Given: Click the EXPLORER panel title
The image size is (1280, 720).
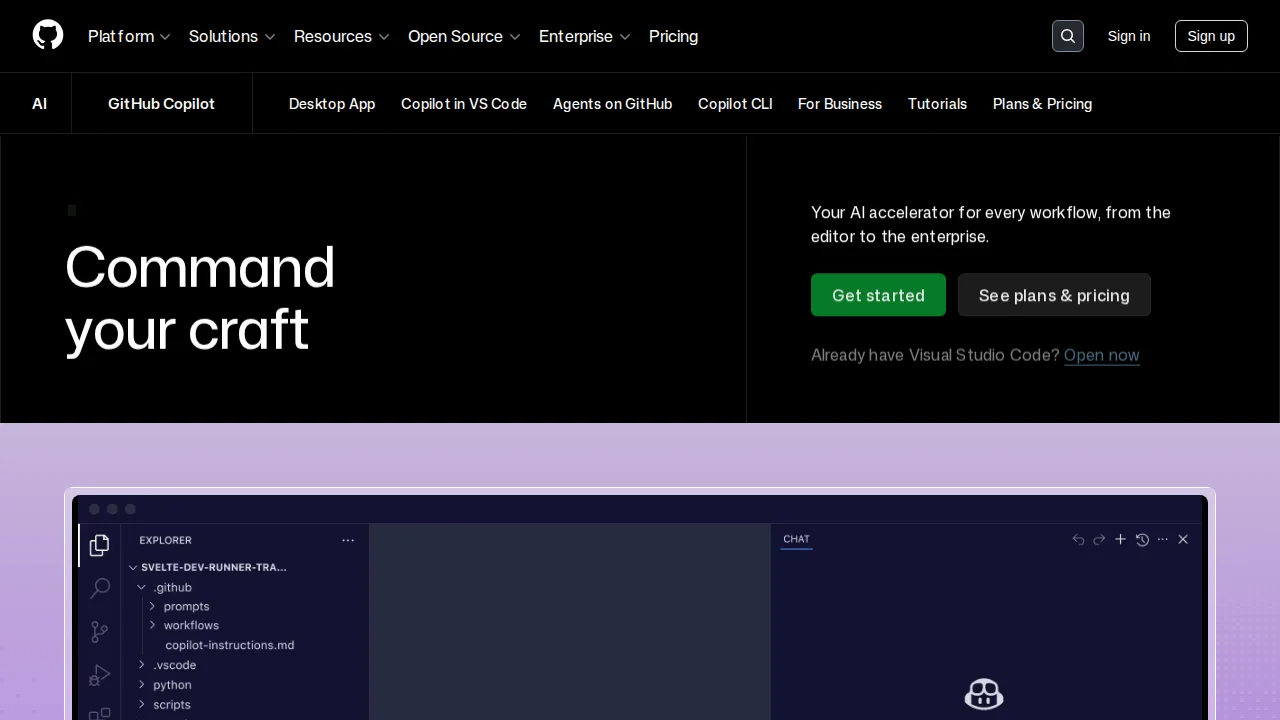Looking at the screenshot, I should [x=165, y=540].
